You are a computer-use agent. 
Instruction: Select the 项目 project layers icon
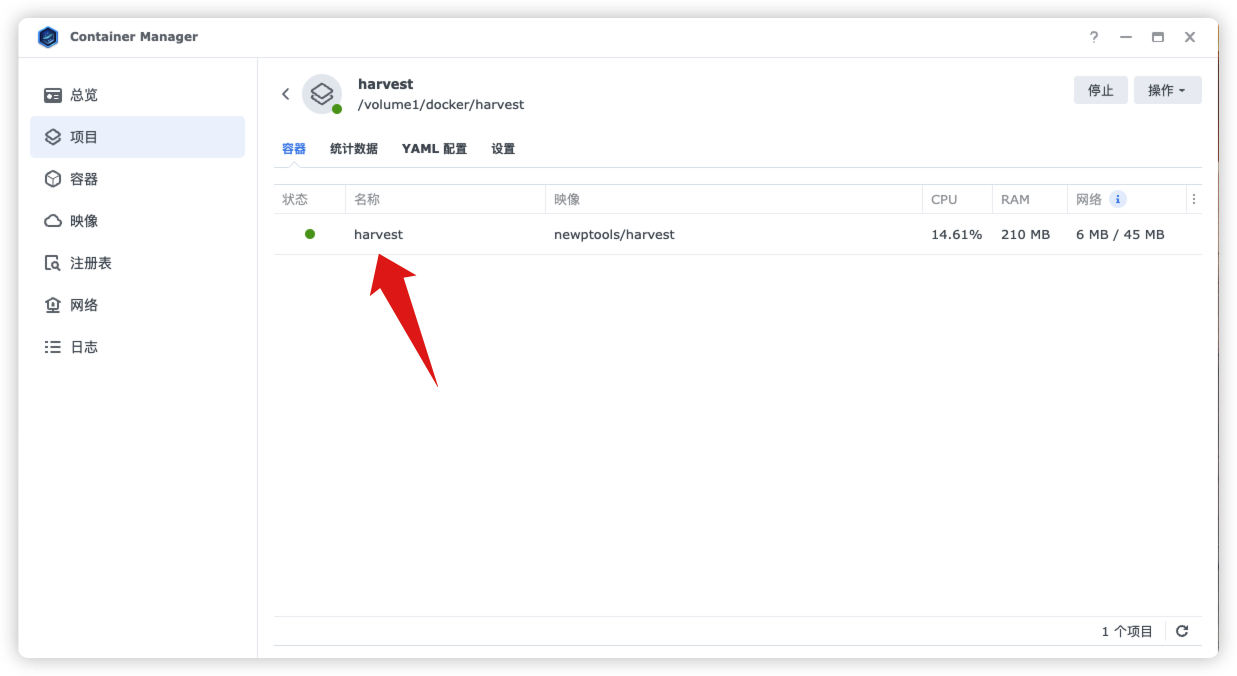point(53,137)
